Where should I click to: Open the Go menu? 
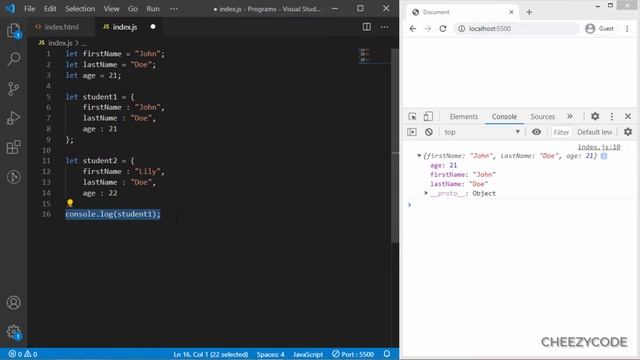(133, 9)
